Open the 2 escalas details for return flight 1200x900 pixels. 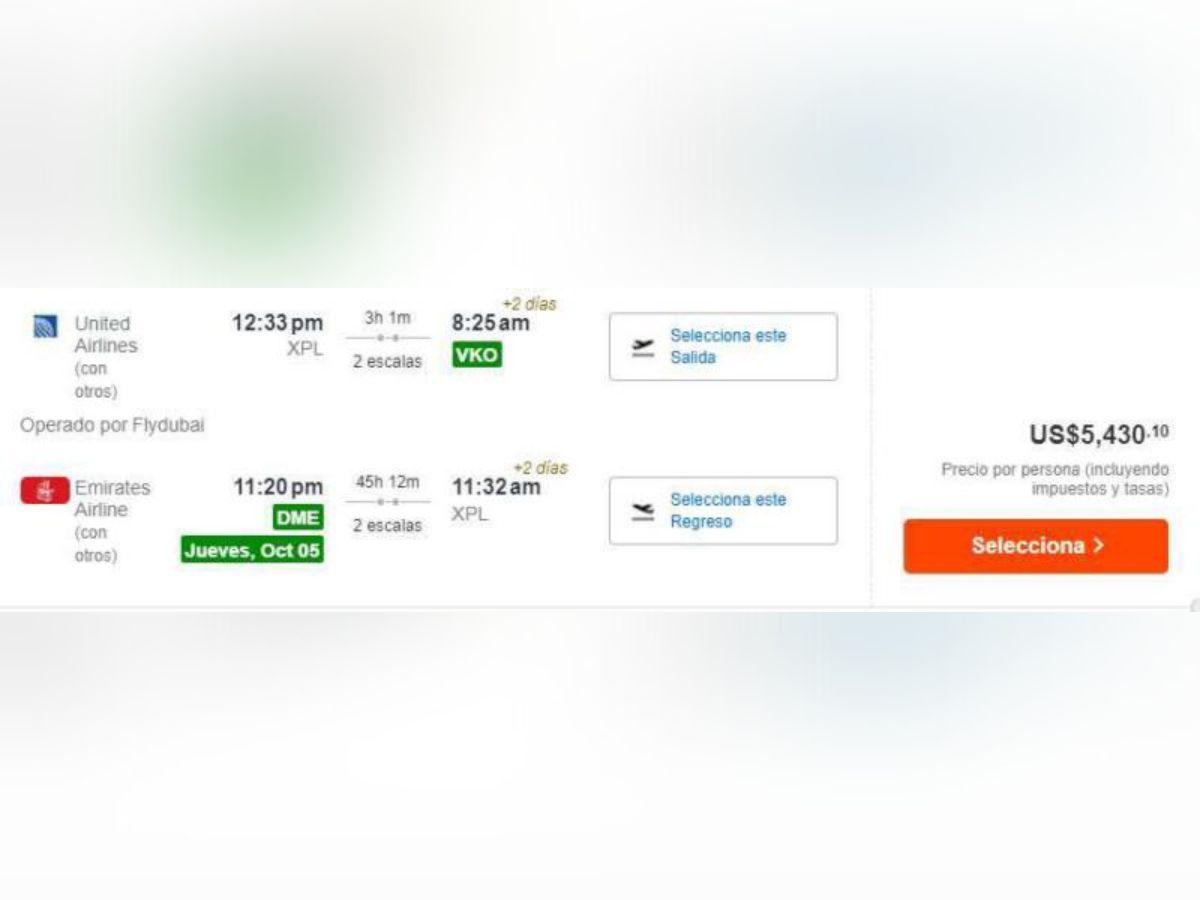coord(387,526)
